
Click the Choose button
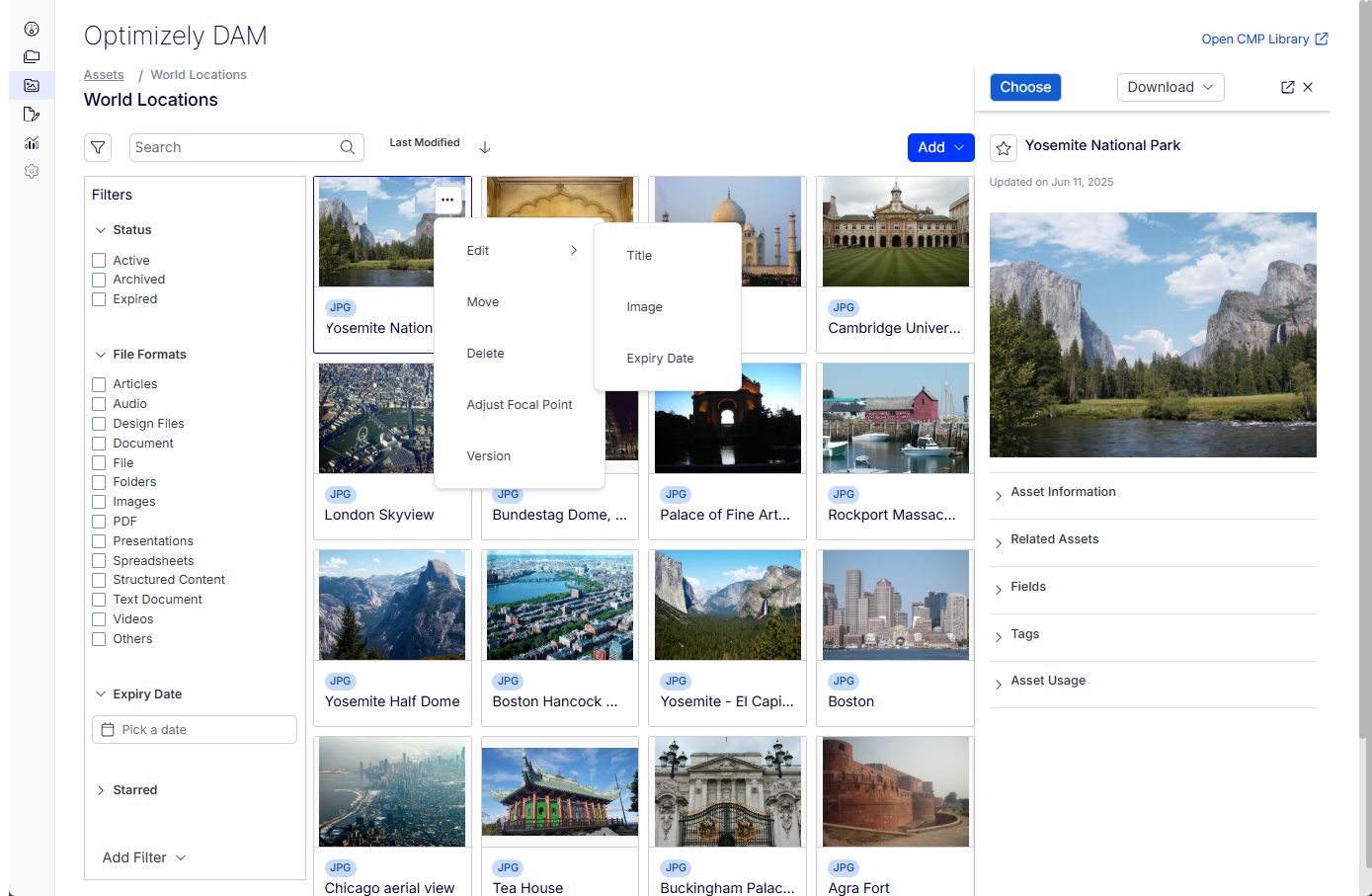point(1025,87)
